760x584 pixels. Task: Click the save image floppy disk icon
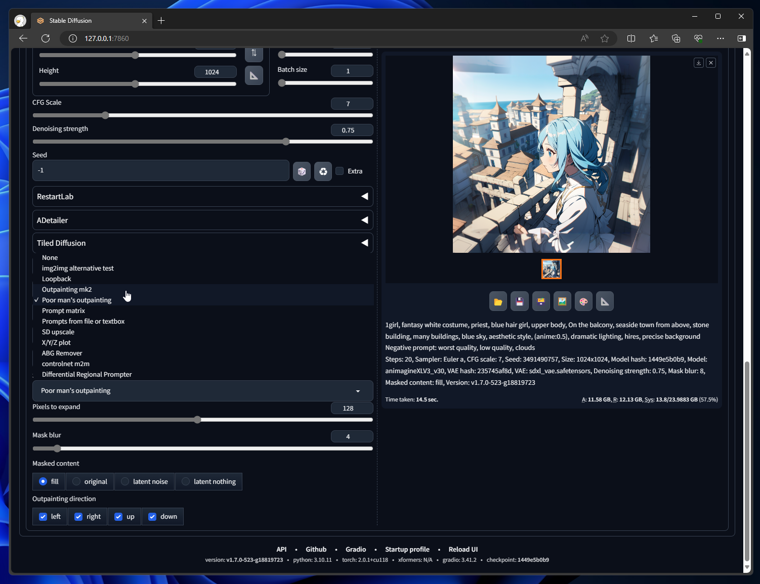[519, 301]
